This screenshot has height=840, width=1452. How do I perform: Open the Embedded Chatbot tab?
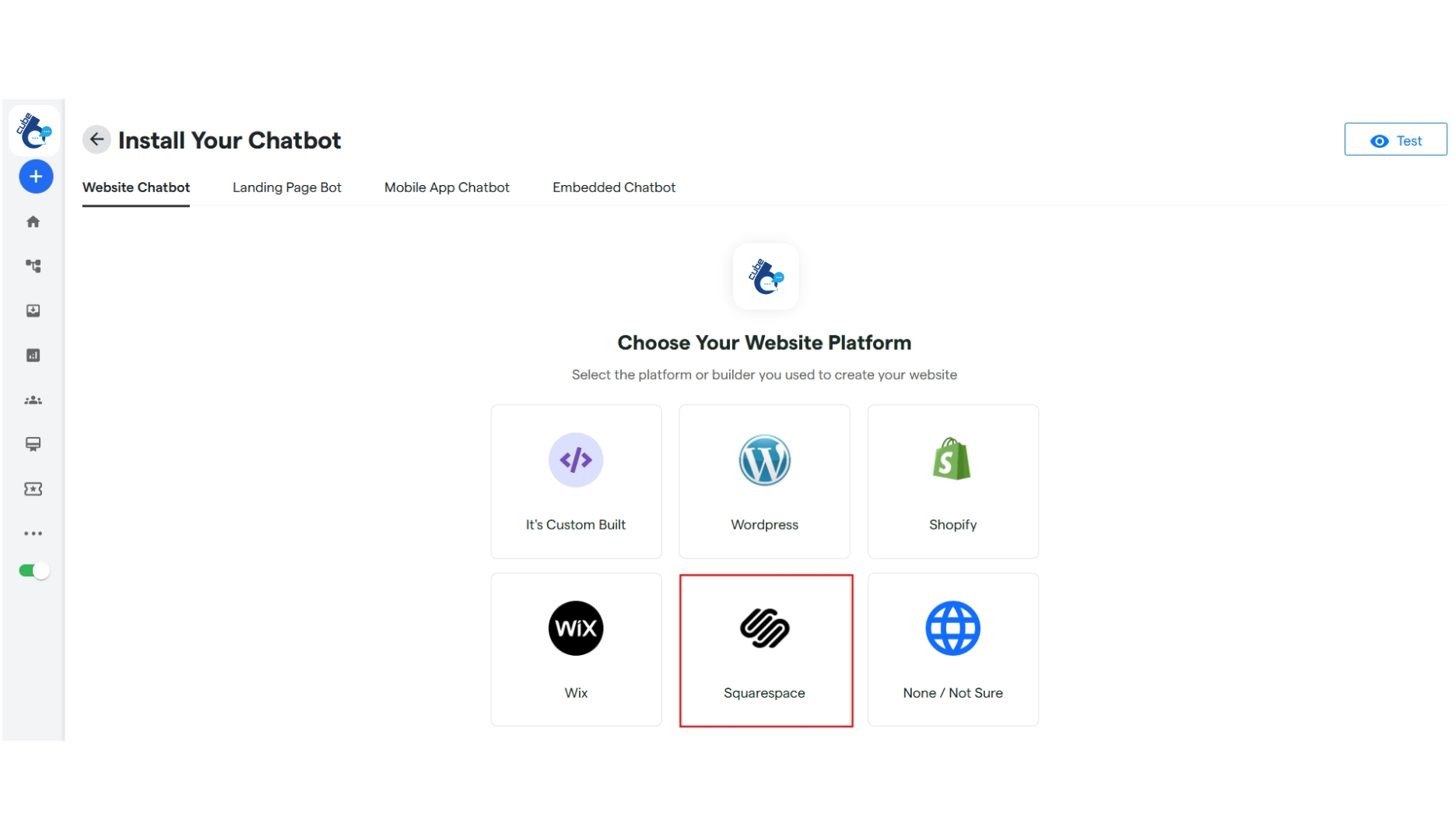coord(614,187)
